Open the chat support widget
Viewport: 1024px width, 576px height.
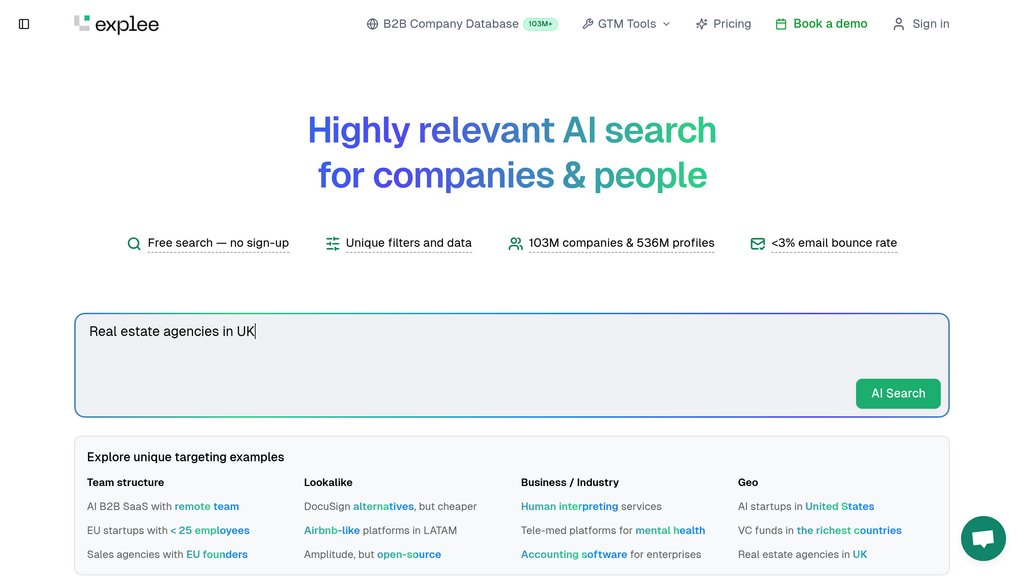982,539
